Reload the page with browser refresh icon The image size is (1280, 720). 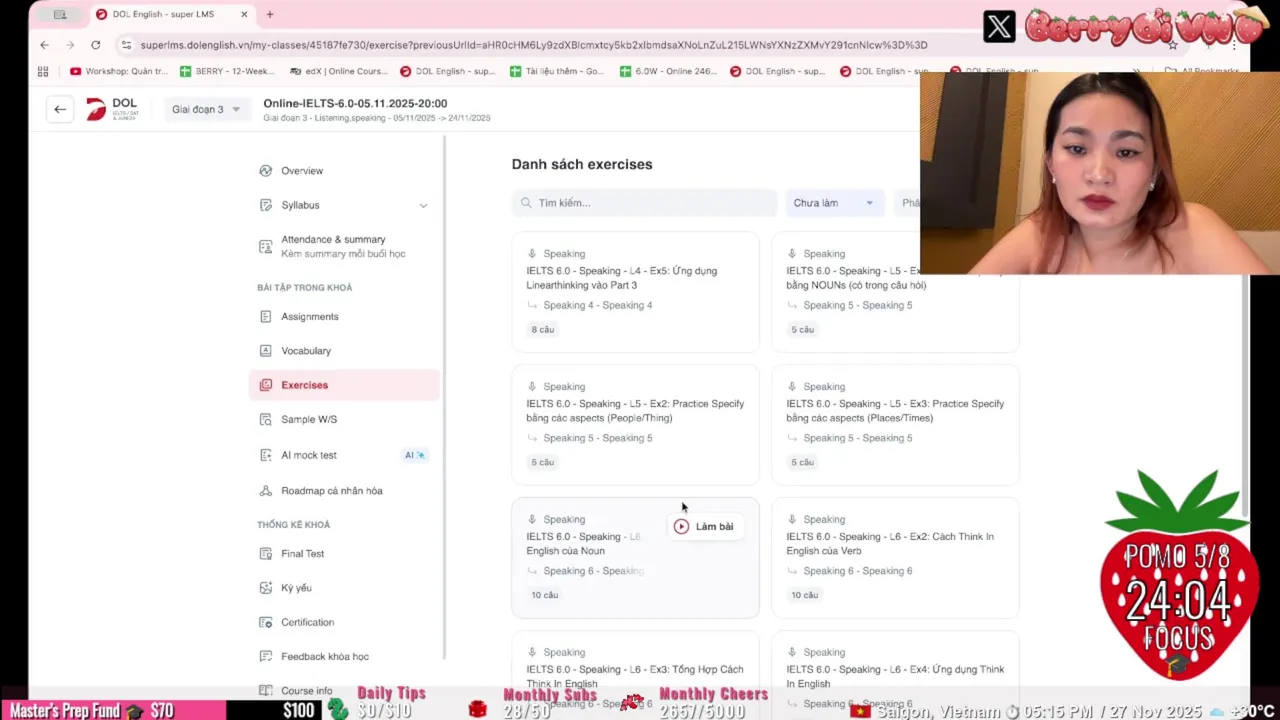(95, 45)
